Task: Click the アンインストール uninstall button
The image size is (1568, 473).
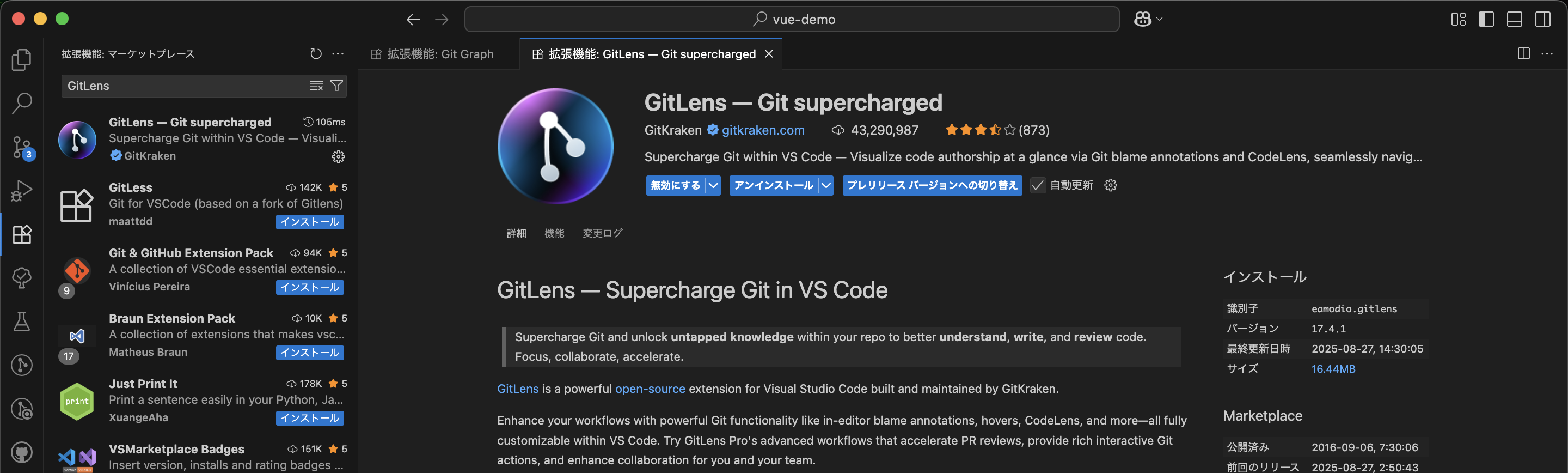Action: 774,185
